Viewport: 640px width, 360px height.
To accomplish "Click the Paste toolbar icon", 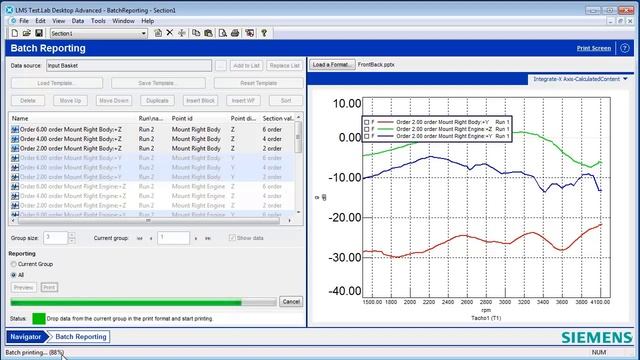I will coord(209,33).
